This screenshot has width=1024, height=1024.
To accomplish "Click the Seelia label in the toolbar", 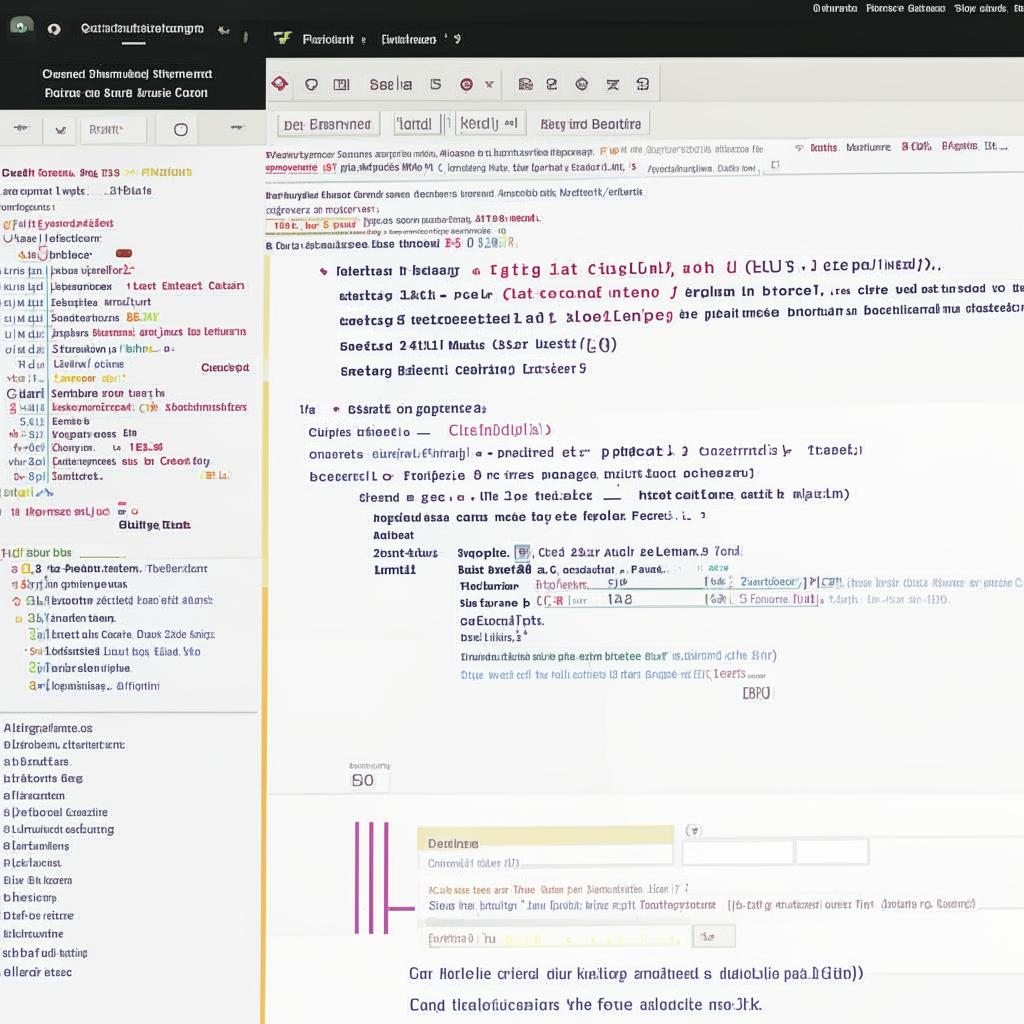I will 391,85.
